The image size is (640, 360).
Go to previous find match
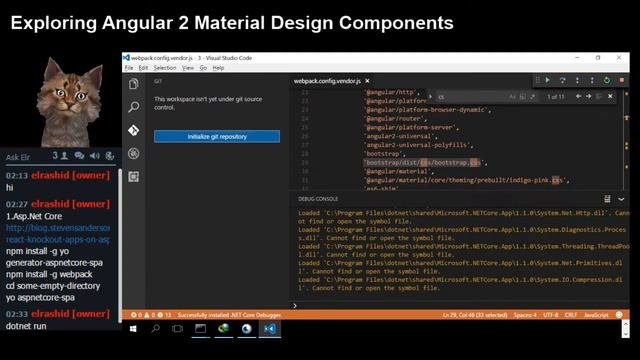click(x=578, y=96)
